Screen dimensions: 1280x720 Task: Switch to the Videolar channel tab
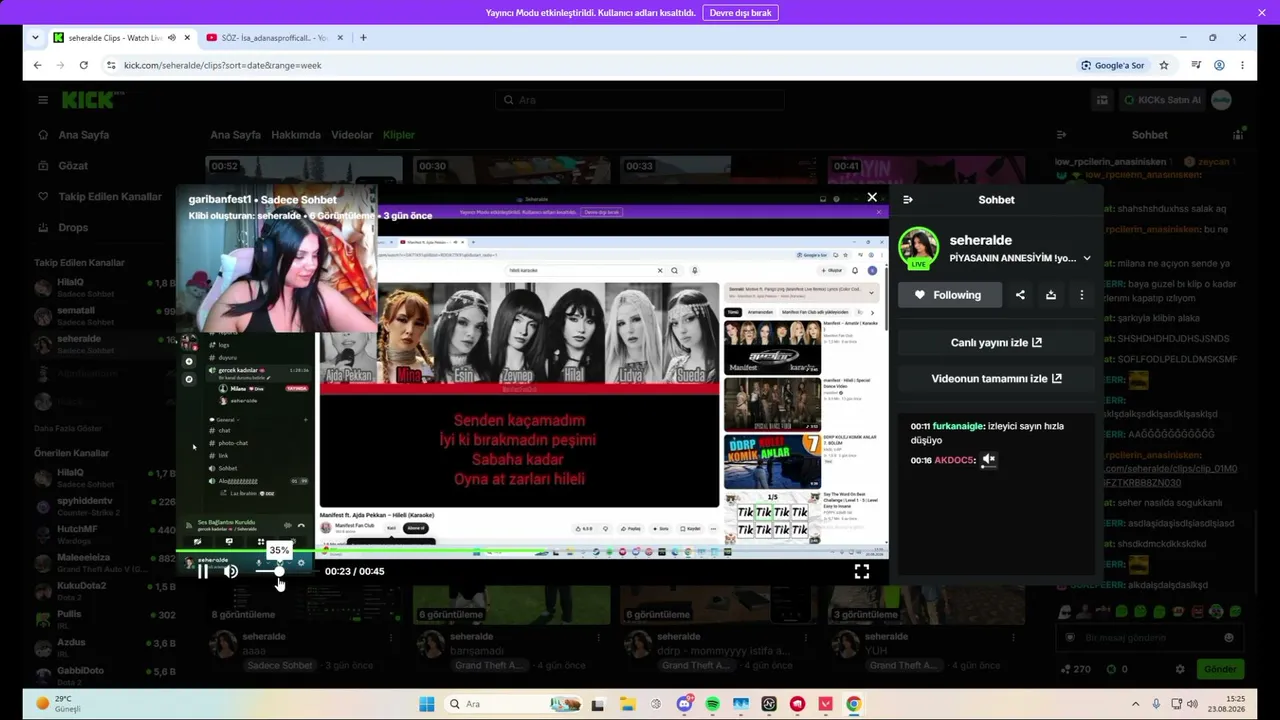click(352, 135)
